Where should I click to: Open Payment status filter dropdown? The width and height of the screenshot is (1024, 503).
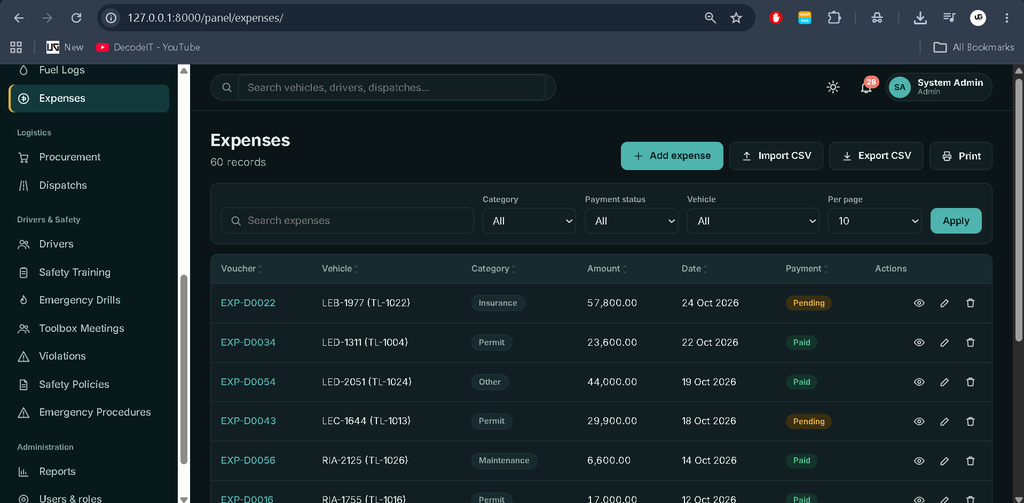[632, 221]
